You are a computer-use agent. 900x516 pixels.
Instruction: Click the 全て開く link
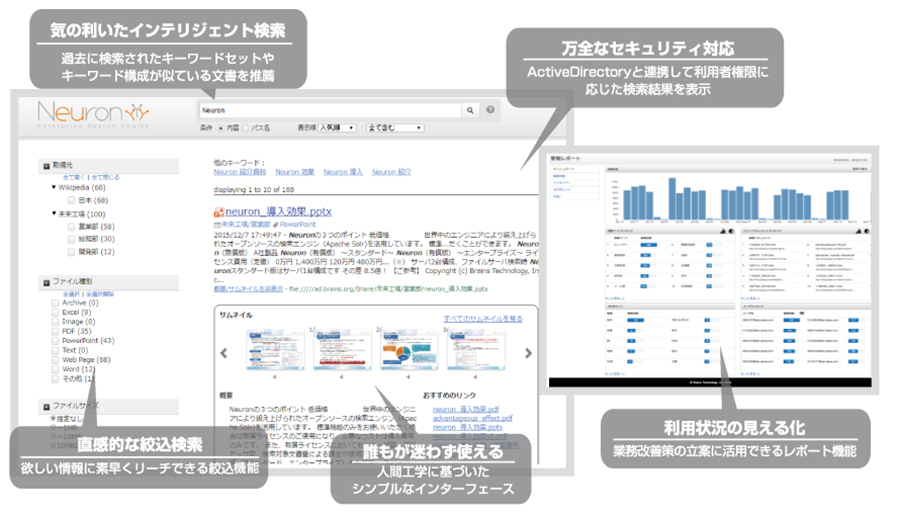tap(73, 177)
